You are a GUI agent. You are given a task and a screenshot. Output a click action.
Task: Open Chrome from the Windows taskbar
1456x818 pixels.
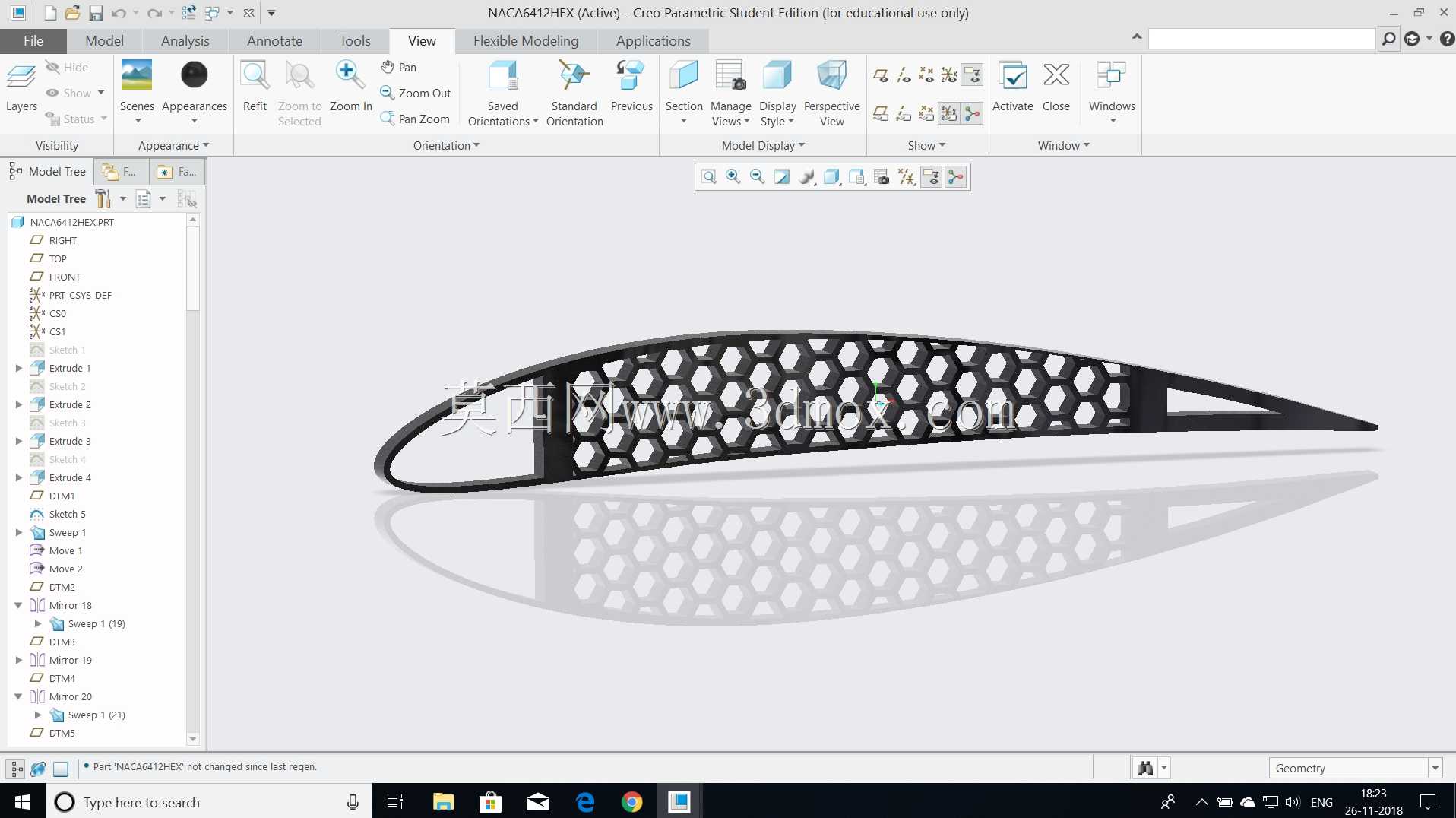(631, 801)
